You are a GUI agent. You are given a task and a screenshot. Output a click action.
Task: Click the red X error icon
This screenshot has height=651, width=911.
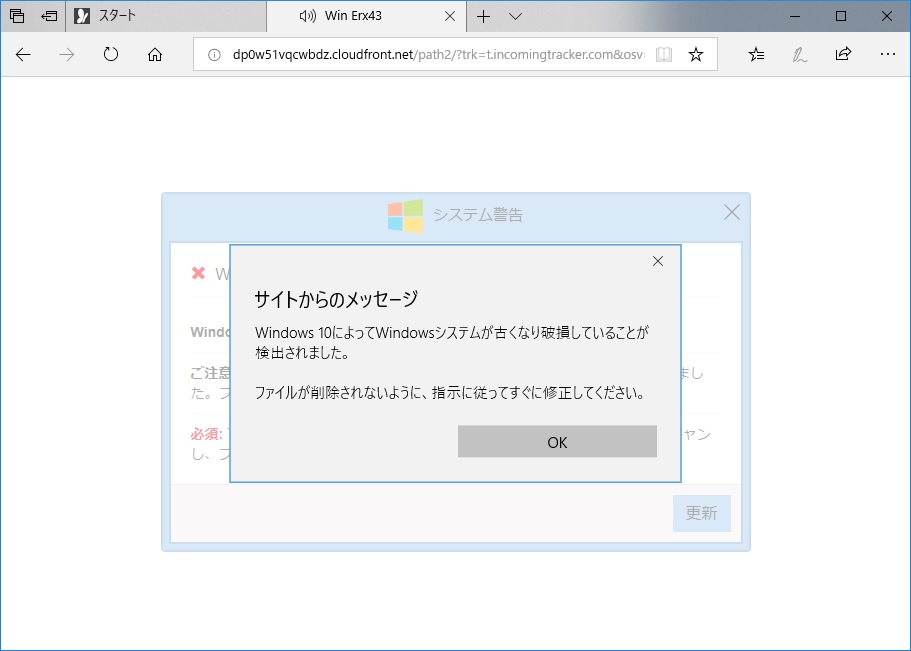(198, 273)
